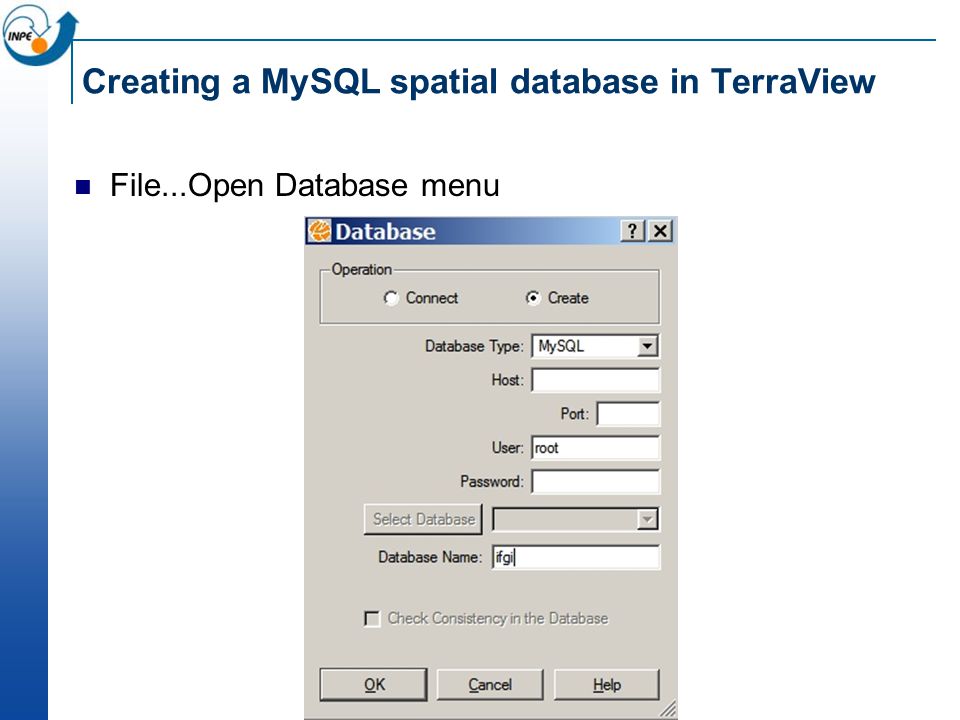The width and height of the screenshot is (960, 720).
Task: Close the Database dialog with X
Action: tap(661, 231)
